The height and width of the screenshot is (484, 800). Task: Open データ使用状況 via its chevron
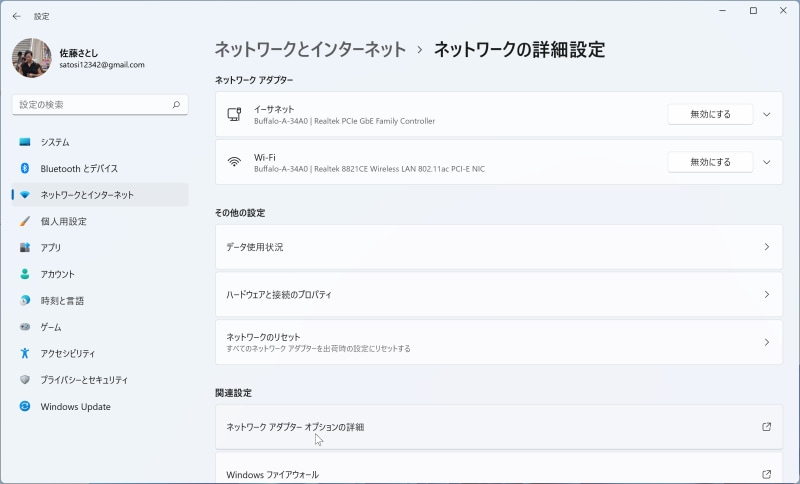766,247
